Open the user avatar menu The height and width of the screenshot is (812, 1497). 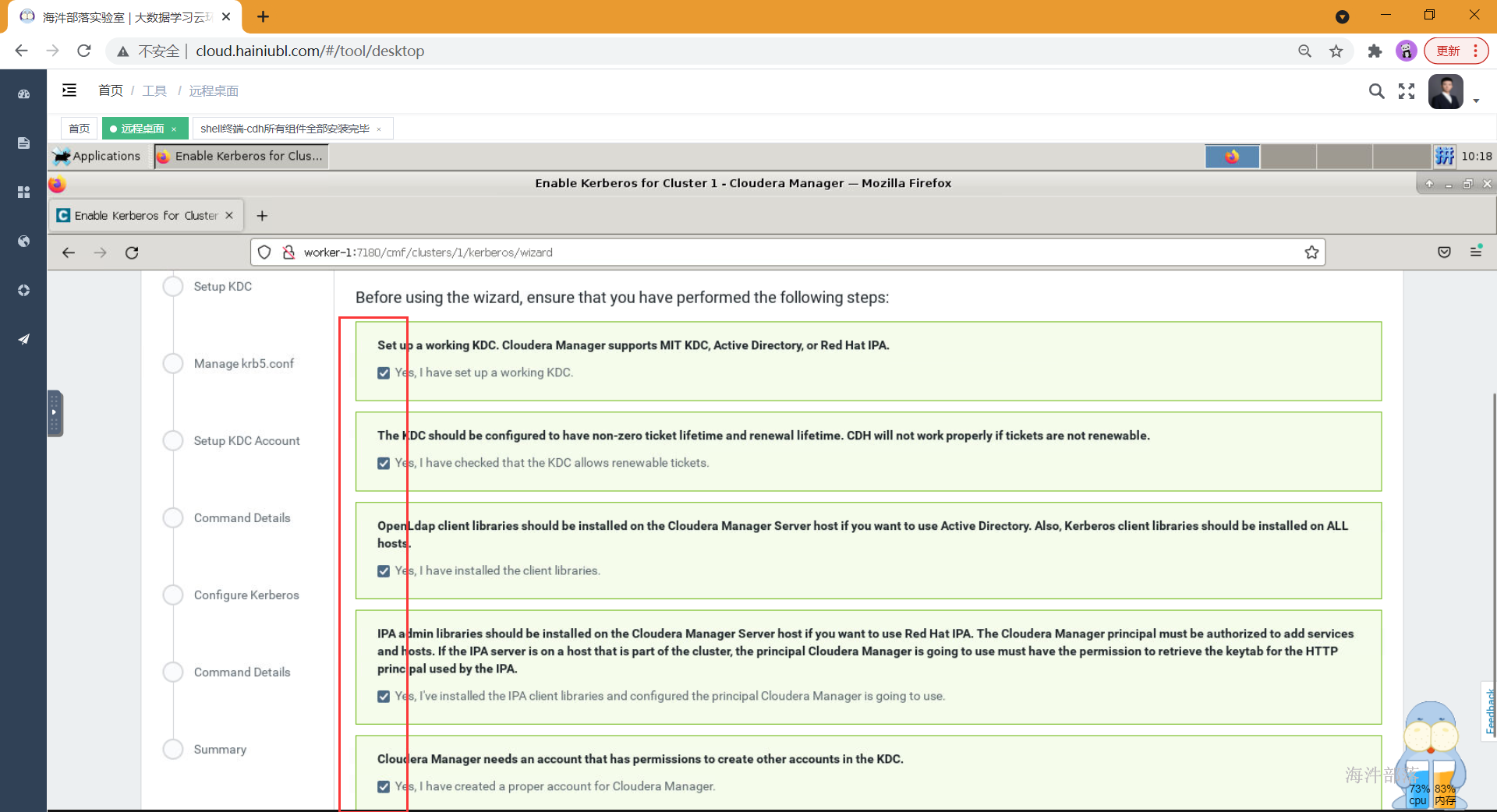[x=1446, y=92]
